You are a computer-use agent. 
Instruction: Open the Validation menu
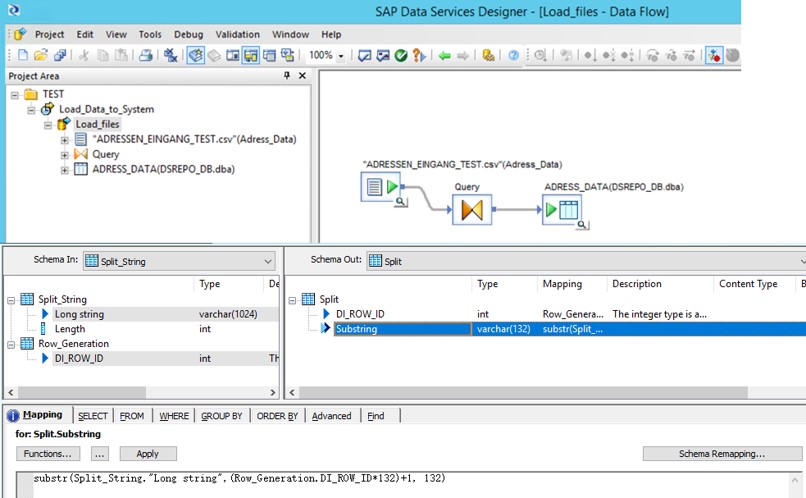coord(237,34)
